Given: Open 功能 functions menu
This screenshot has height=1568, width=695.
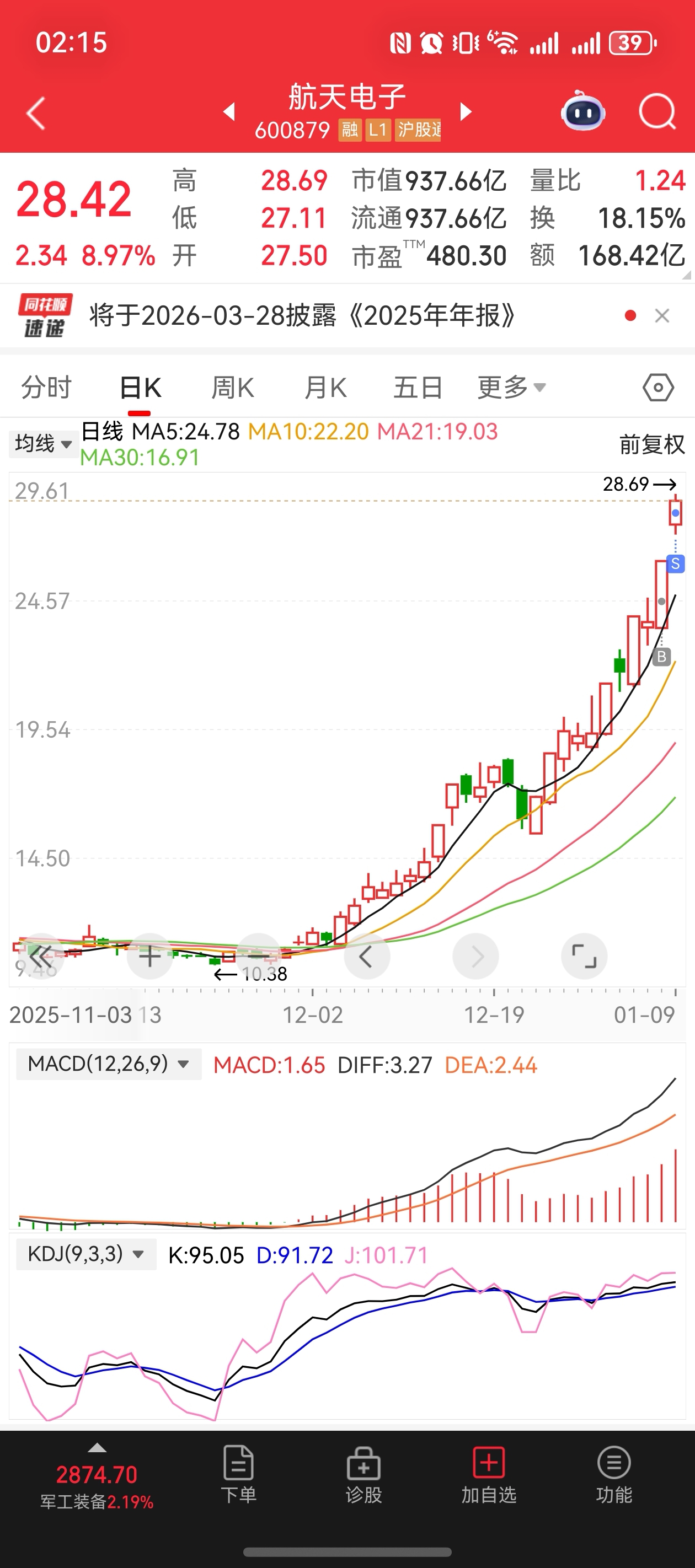Looking at the screenshot, I should (x=614, y=1474).
